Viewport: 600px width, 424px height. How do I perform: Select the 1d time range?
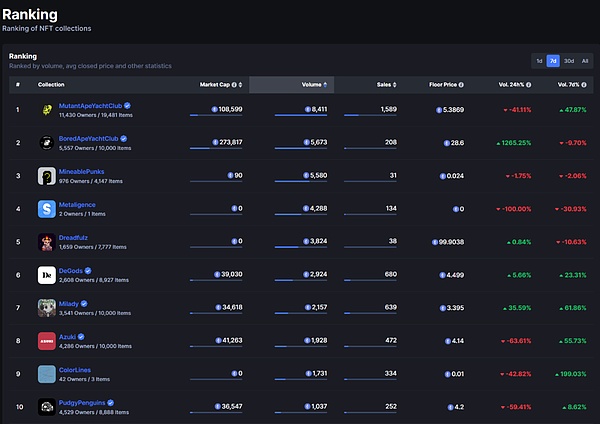[540, 61]
